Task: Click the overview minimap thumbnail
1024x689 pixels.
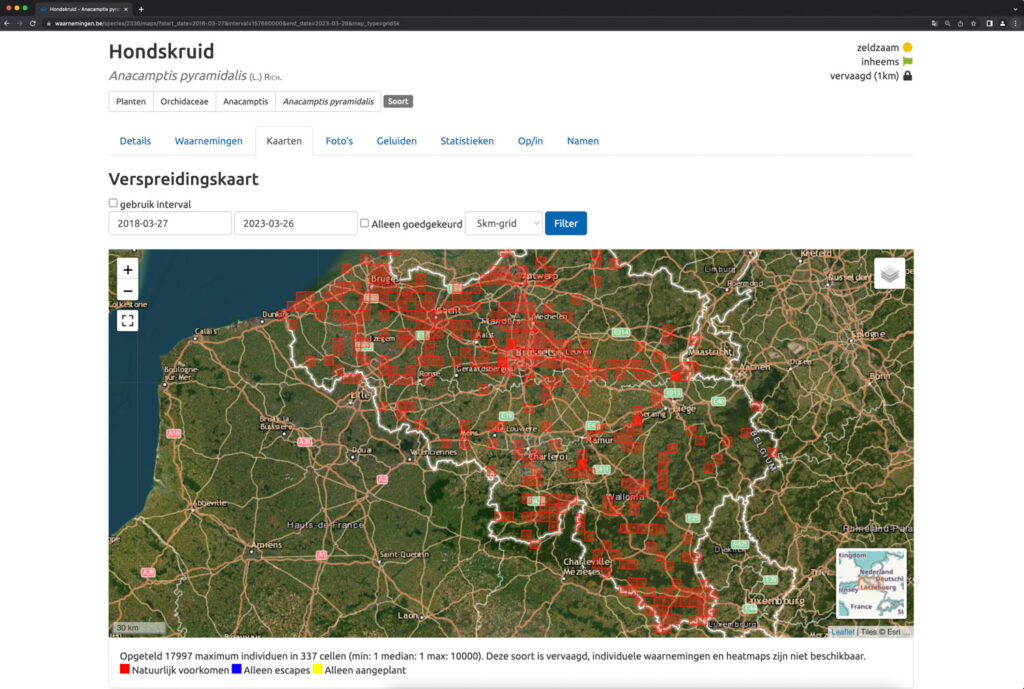Action: coord(871,583)
